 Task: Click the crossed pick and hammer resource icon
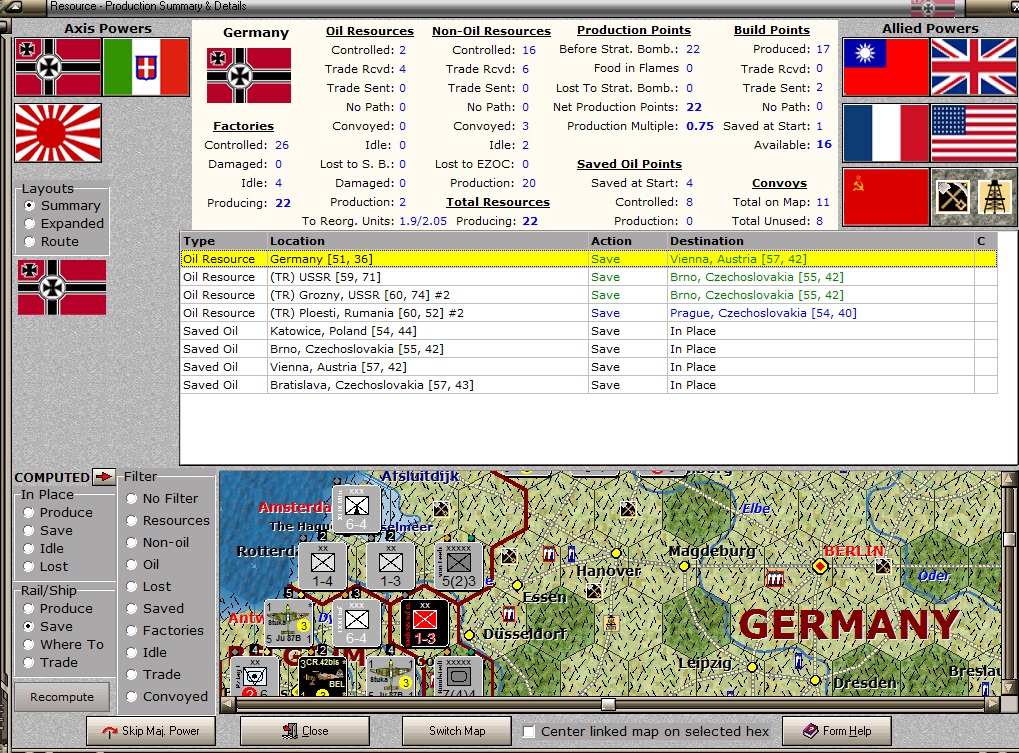pyautogui.click(x=952, y=197)
